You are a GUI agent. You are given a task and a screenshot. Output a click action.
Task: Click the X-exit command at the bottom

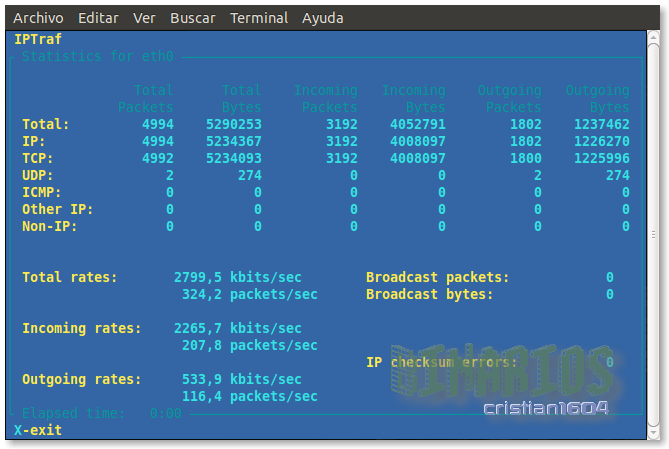coord(38,430)
